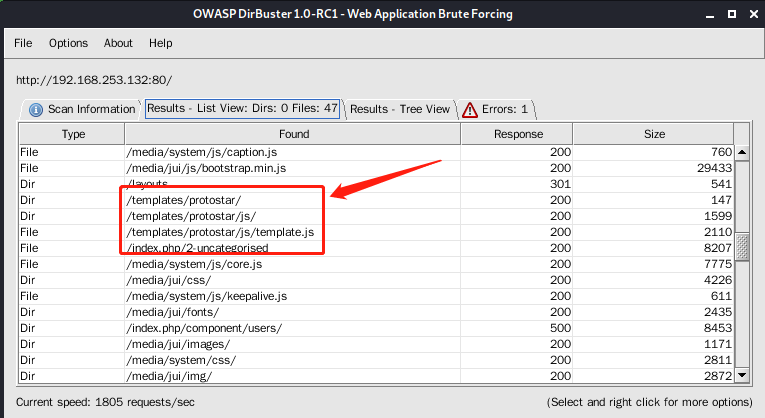
Task: Click the vertical scrollbar thumb
Action: 742,246
